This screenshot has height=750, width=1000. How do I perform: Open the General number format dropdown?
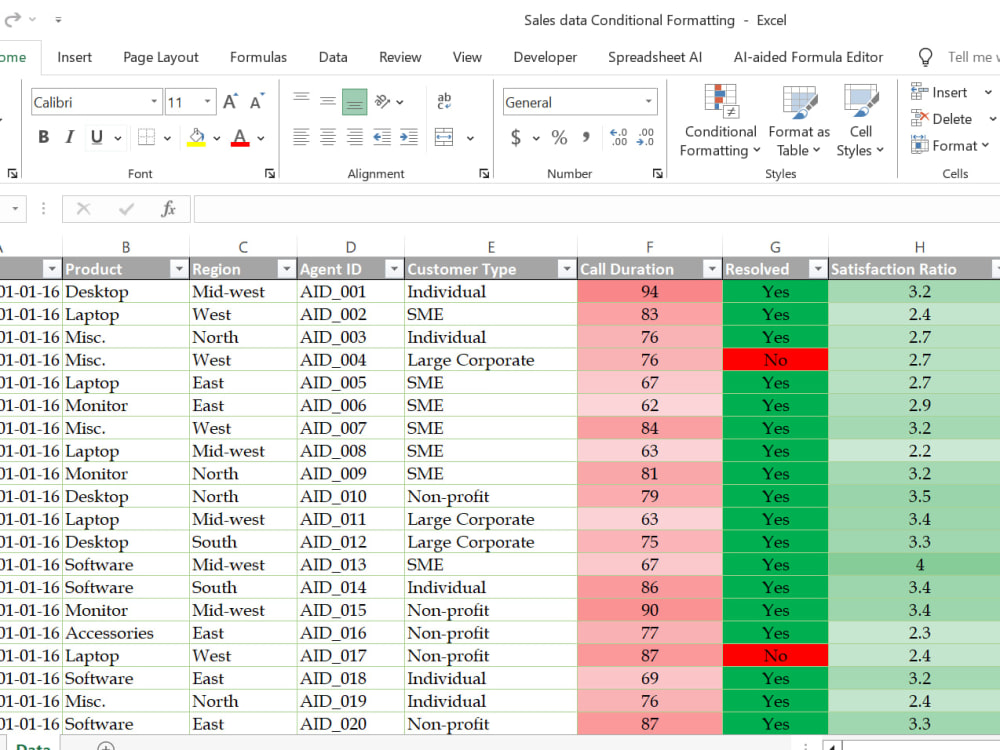tap(648, 102)
